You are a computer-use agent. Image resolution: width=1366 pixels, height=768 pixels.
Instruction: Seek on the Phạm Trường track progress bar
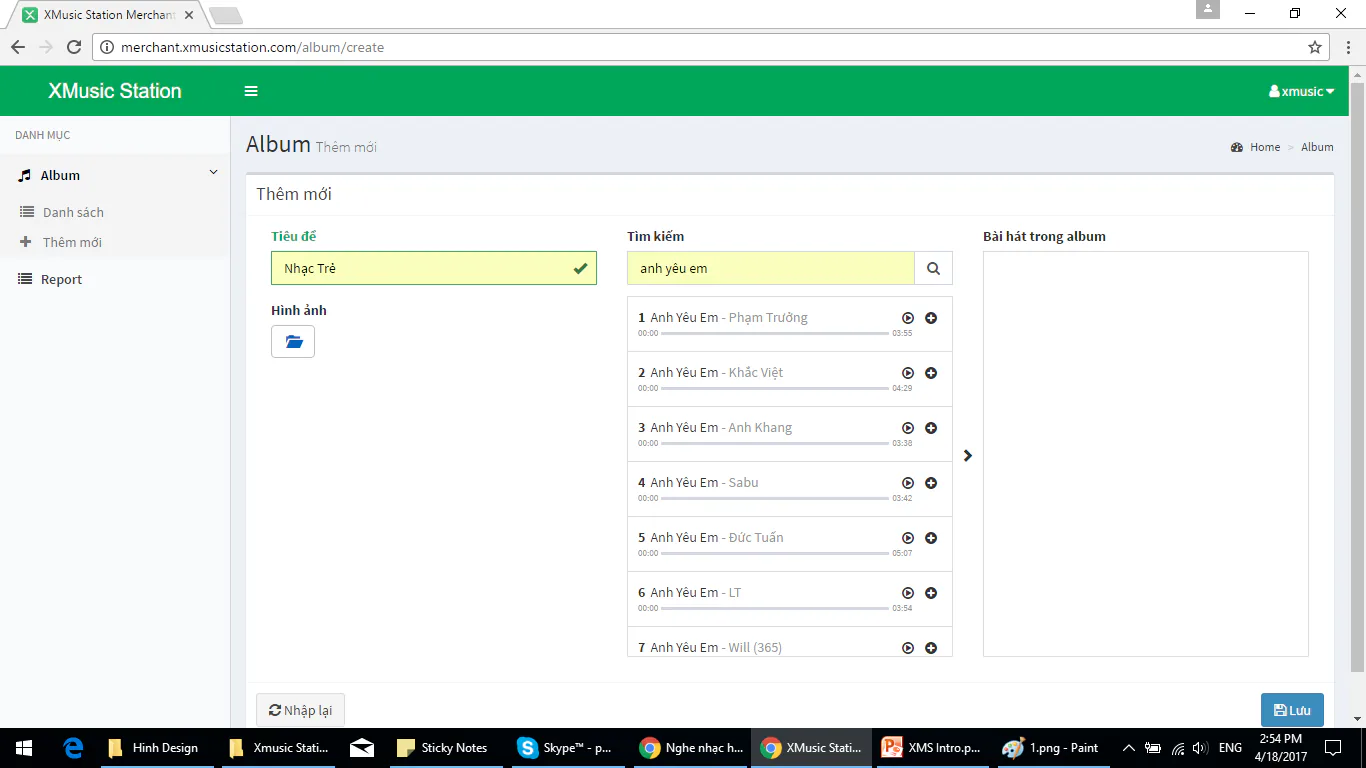pos(775,333)
